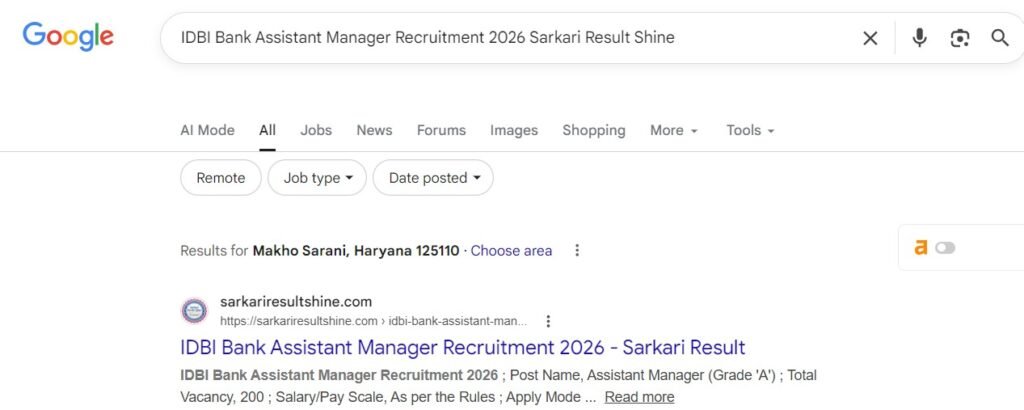The height and width of the screenshot is (410, 1024).
Task: Clear the search query with X icon
Action: click(x=870, y=38)
